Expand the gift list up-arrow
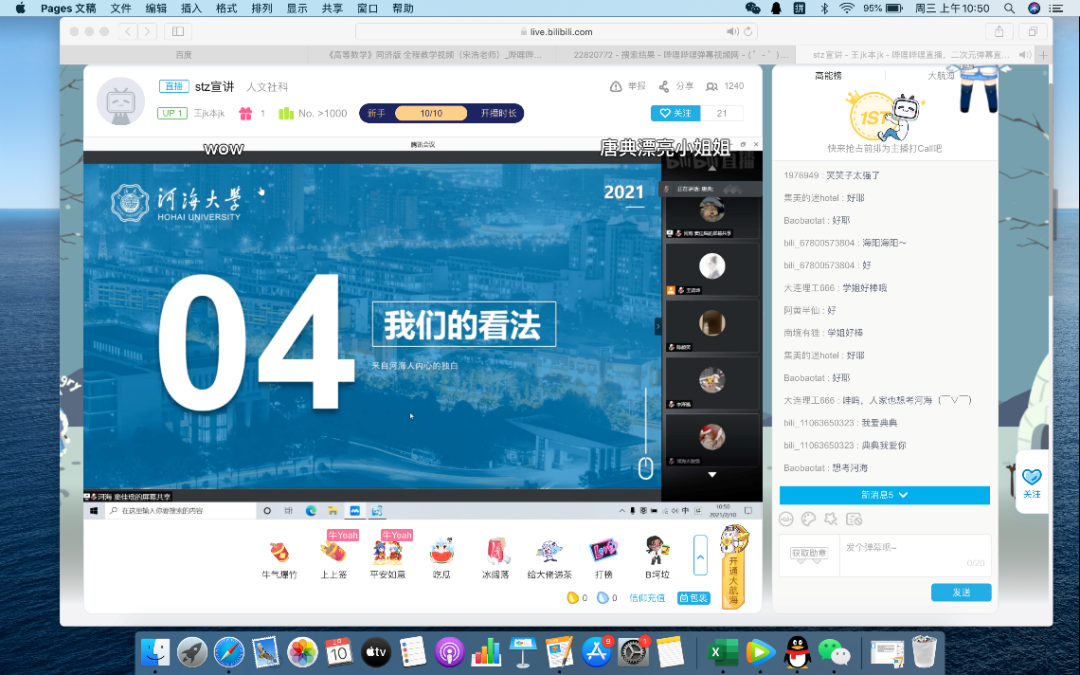 tap(701, 554)
